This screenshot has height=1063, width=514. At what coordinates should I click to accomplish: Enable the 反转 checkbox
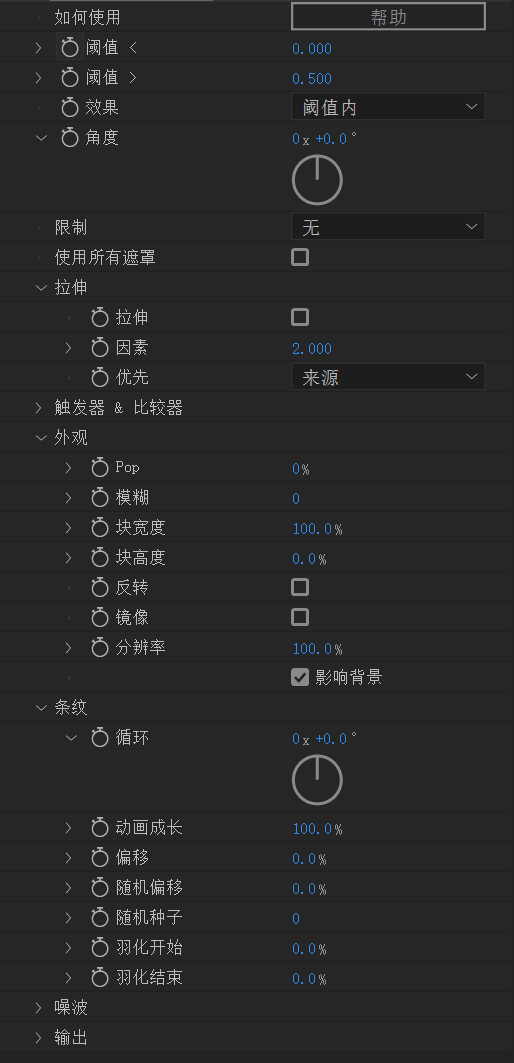[x=300, y=587]
